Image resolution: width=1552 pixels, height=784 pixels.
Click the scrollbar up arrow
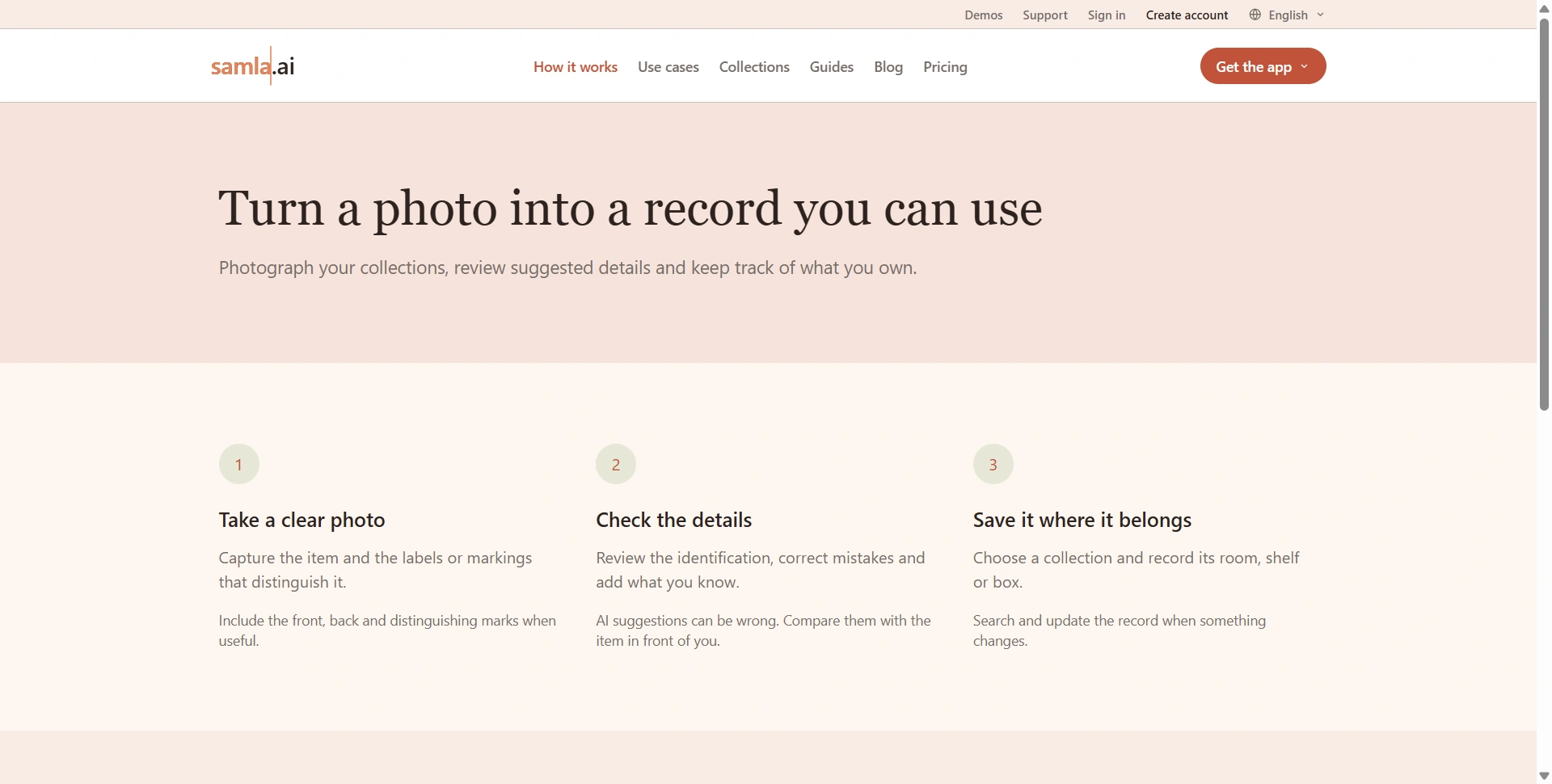[1544, 7]
